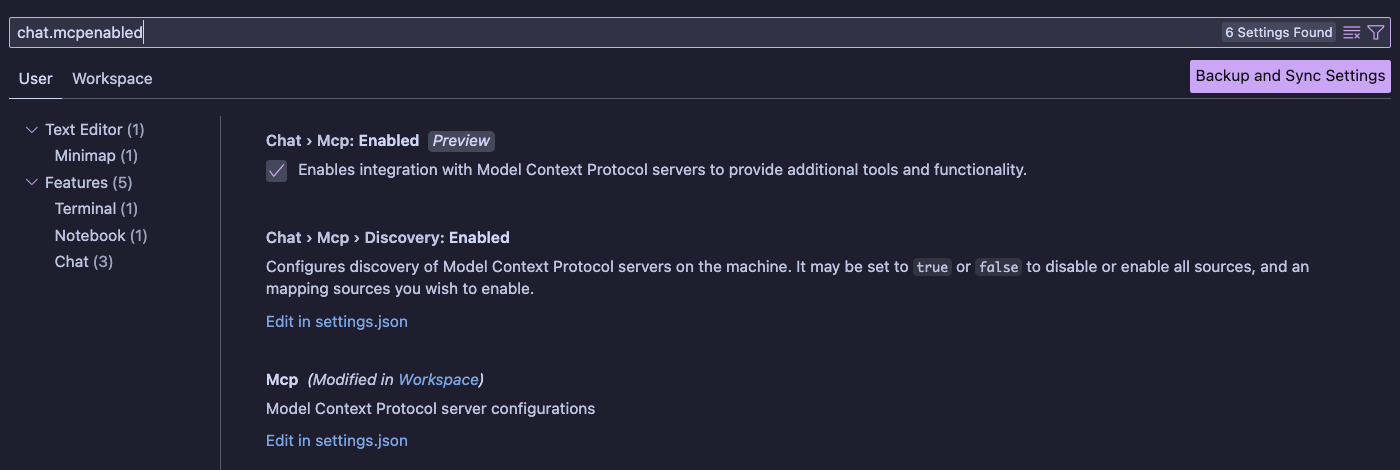Select Minimap in the settings tree

[96, 156]
